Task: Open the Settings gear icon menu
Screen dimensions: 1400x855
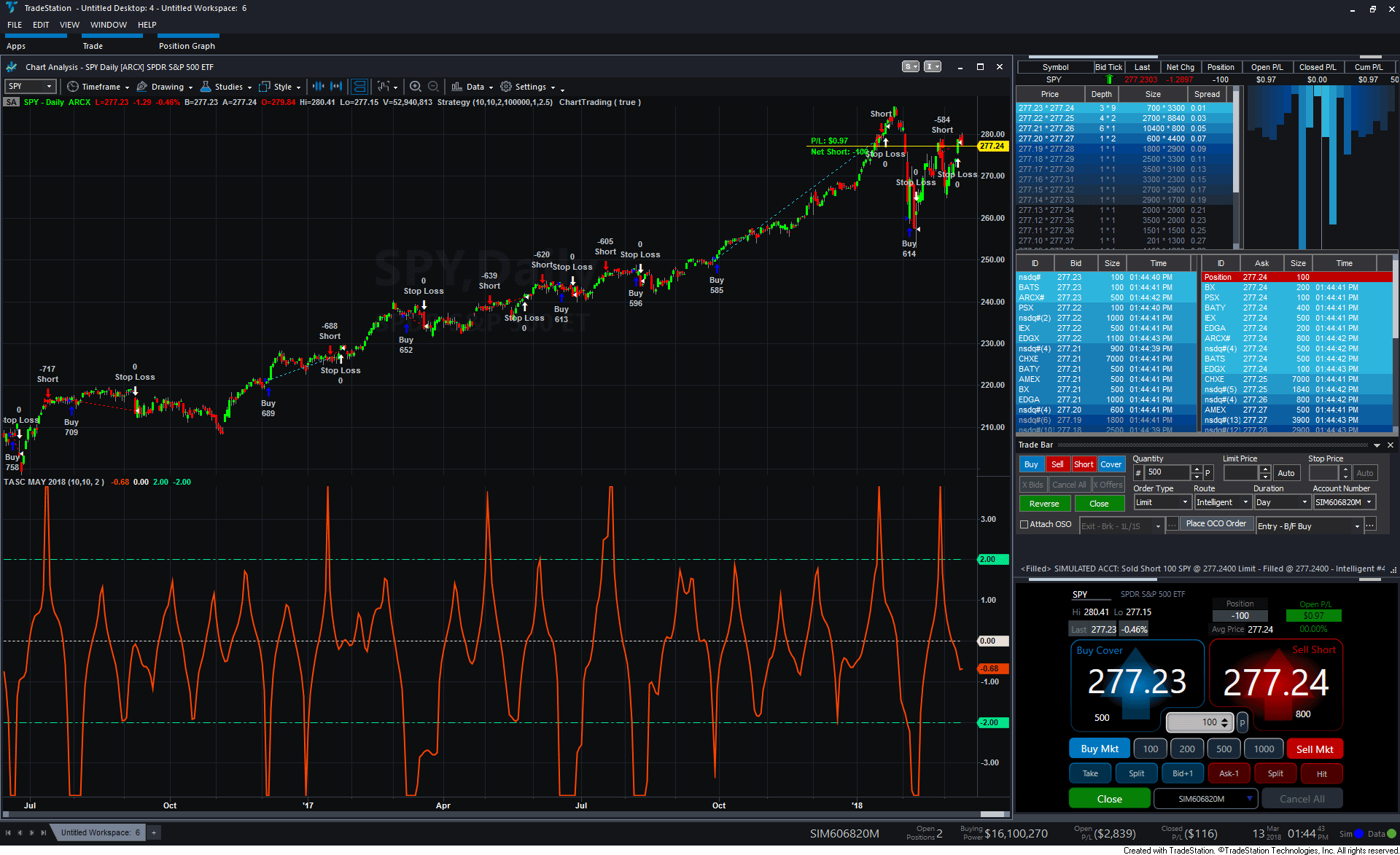Action: (x=506, y=87)
